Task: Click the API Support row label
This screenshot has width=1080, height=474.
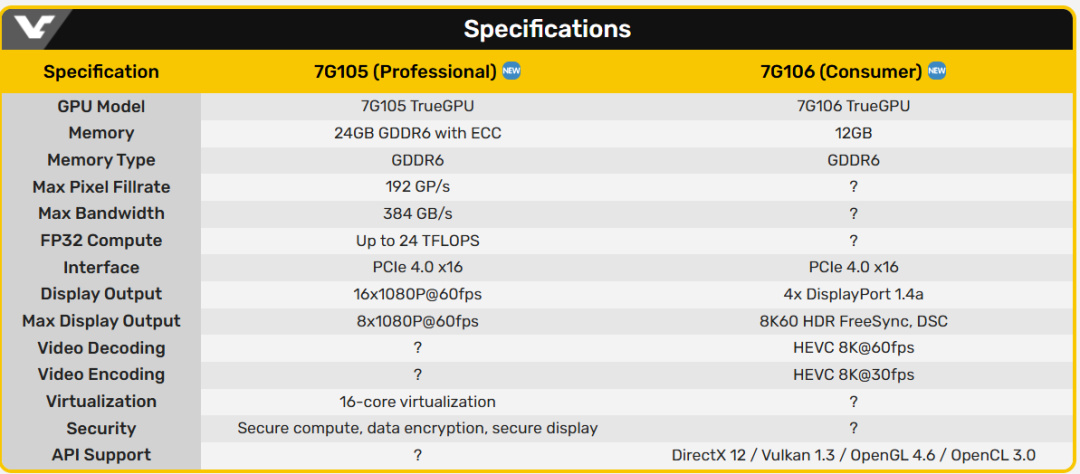Action: pyautogui.click(x=101, y=455)
